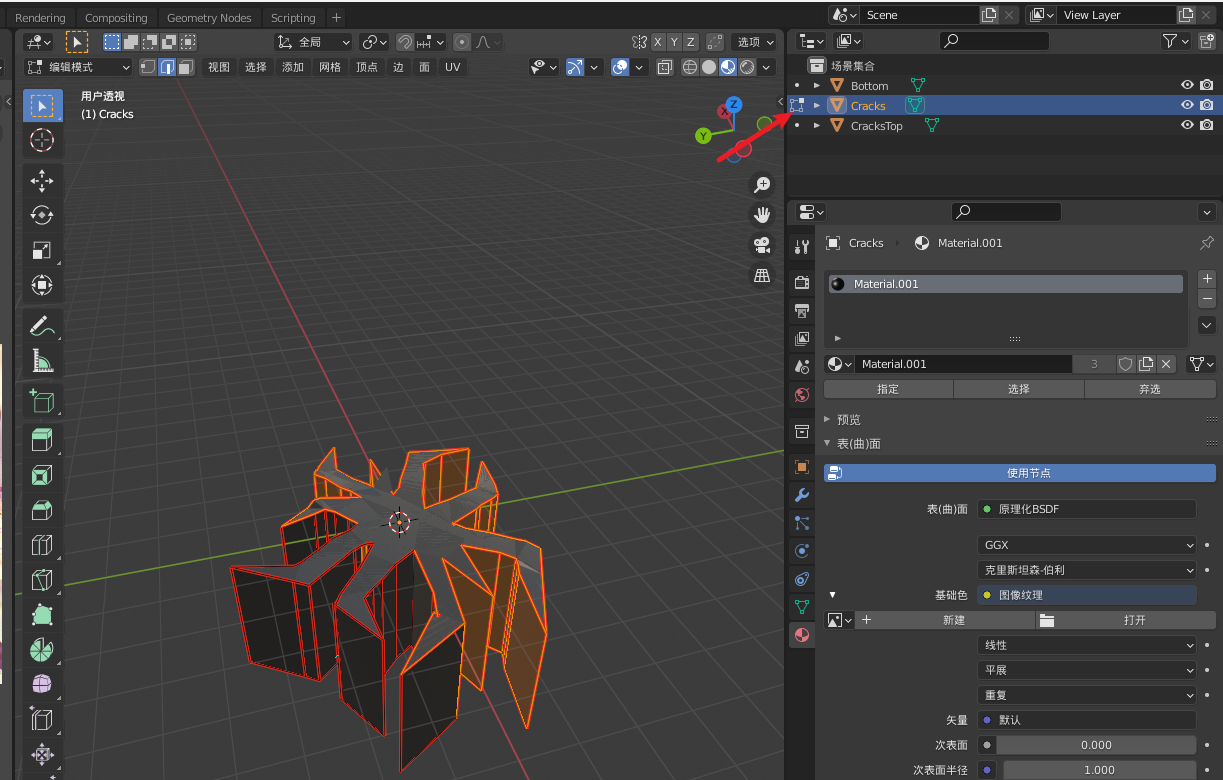The height and width of the screenshot is (780, 1223).
Task: Switch to the Compositing workspace tab
Action: point(116,18)
